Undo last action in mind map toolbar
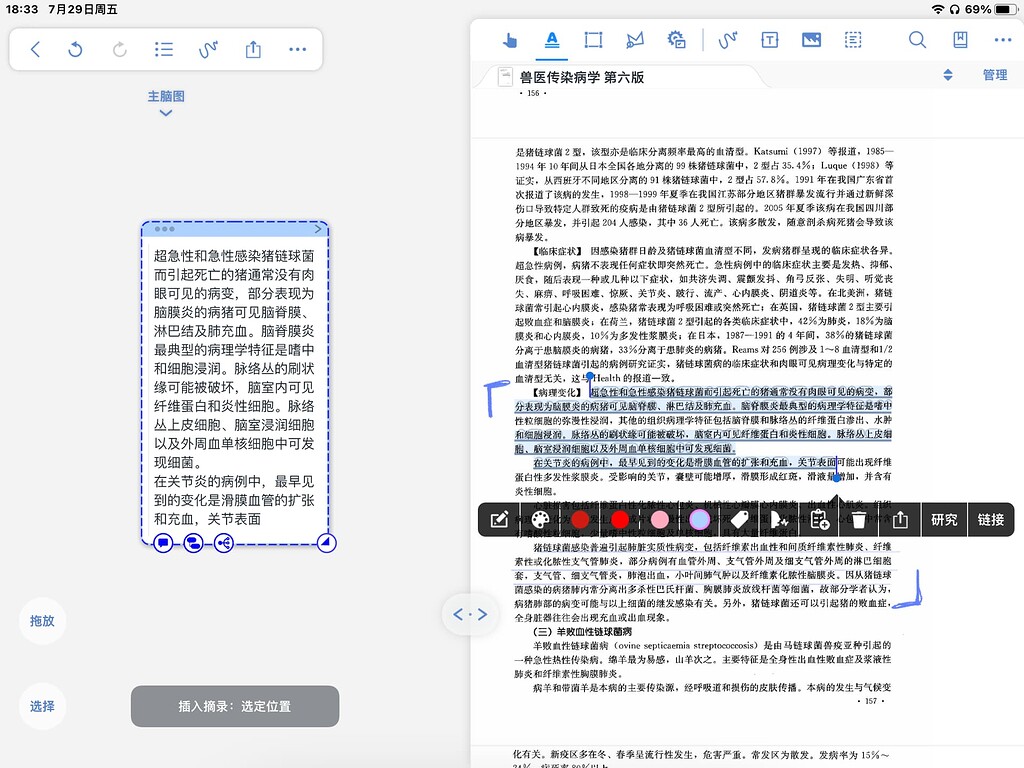Screen dimensions: 1024x768 (75, 49)
